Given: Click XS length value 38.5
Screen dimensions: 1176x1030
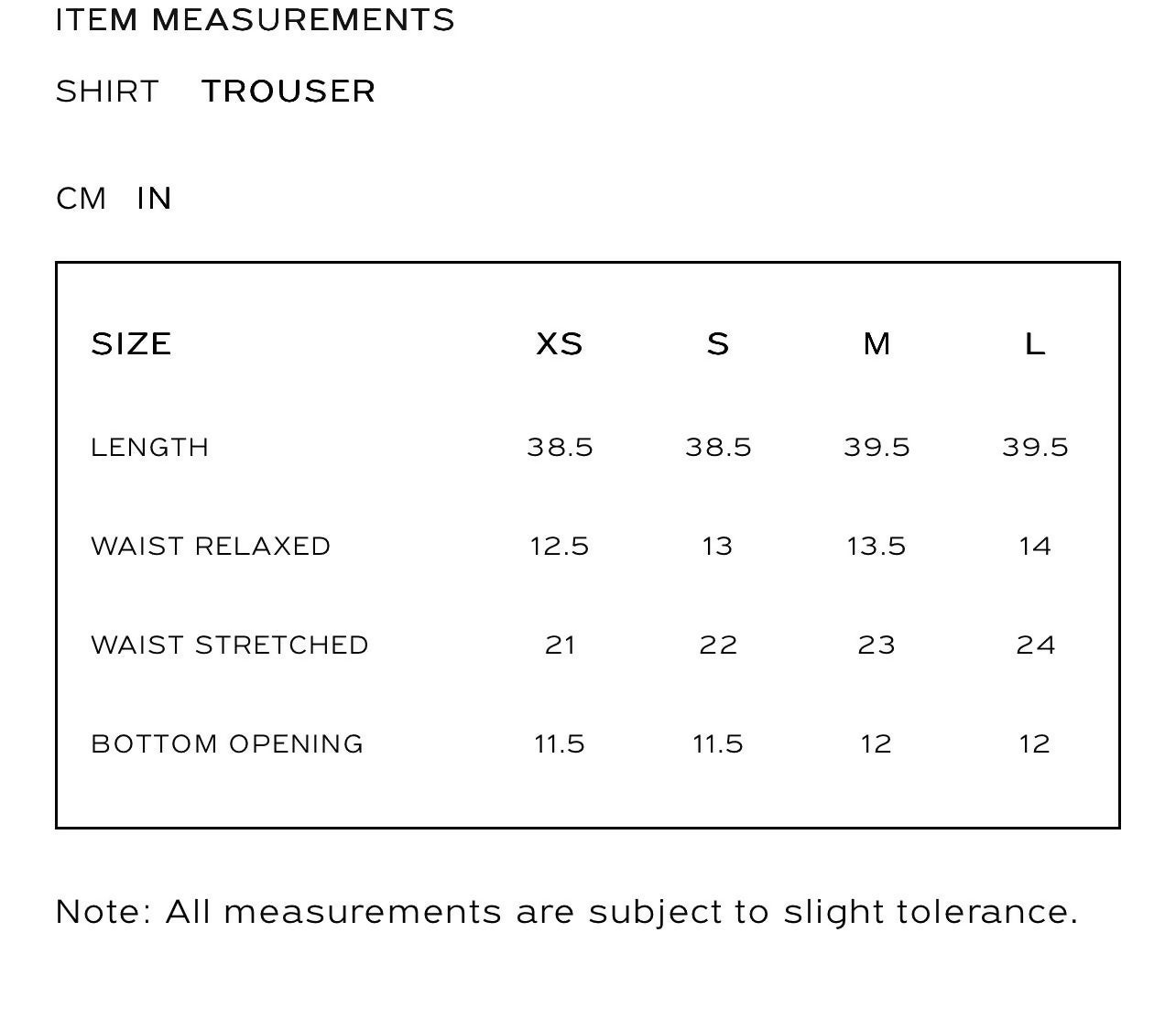Looking at the screenshot, I should [560, 447].
